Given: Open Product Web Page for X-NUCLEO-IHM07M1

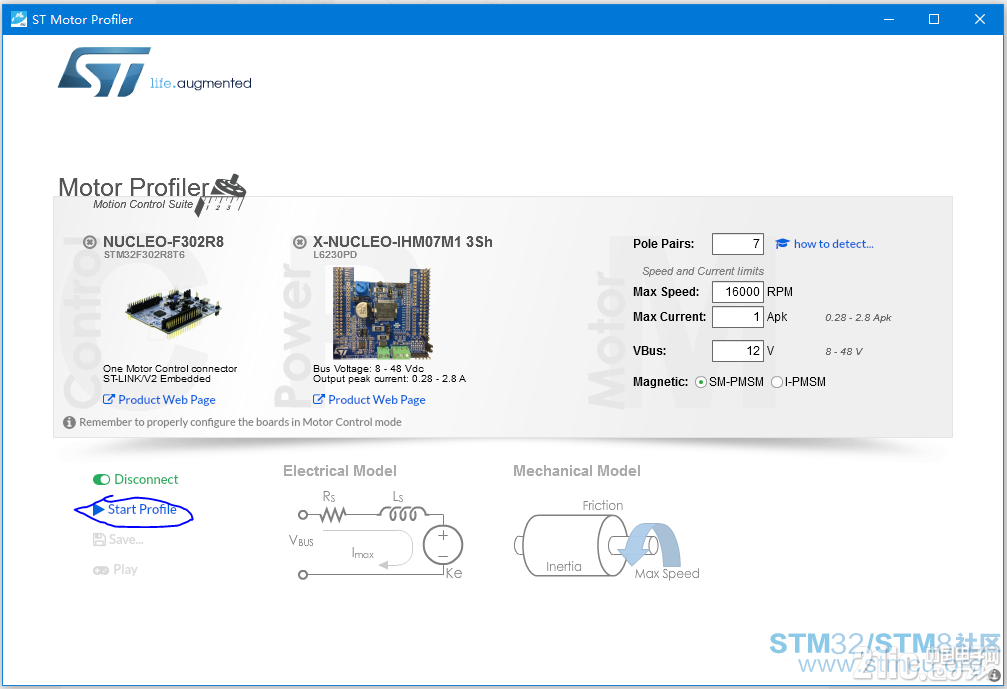Looking at the screenshot, I should pos(377,399).
